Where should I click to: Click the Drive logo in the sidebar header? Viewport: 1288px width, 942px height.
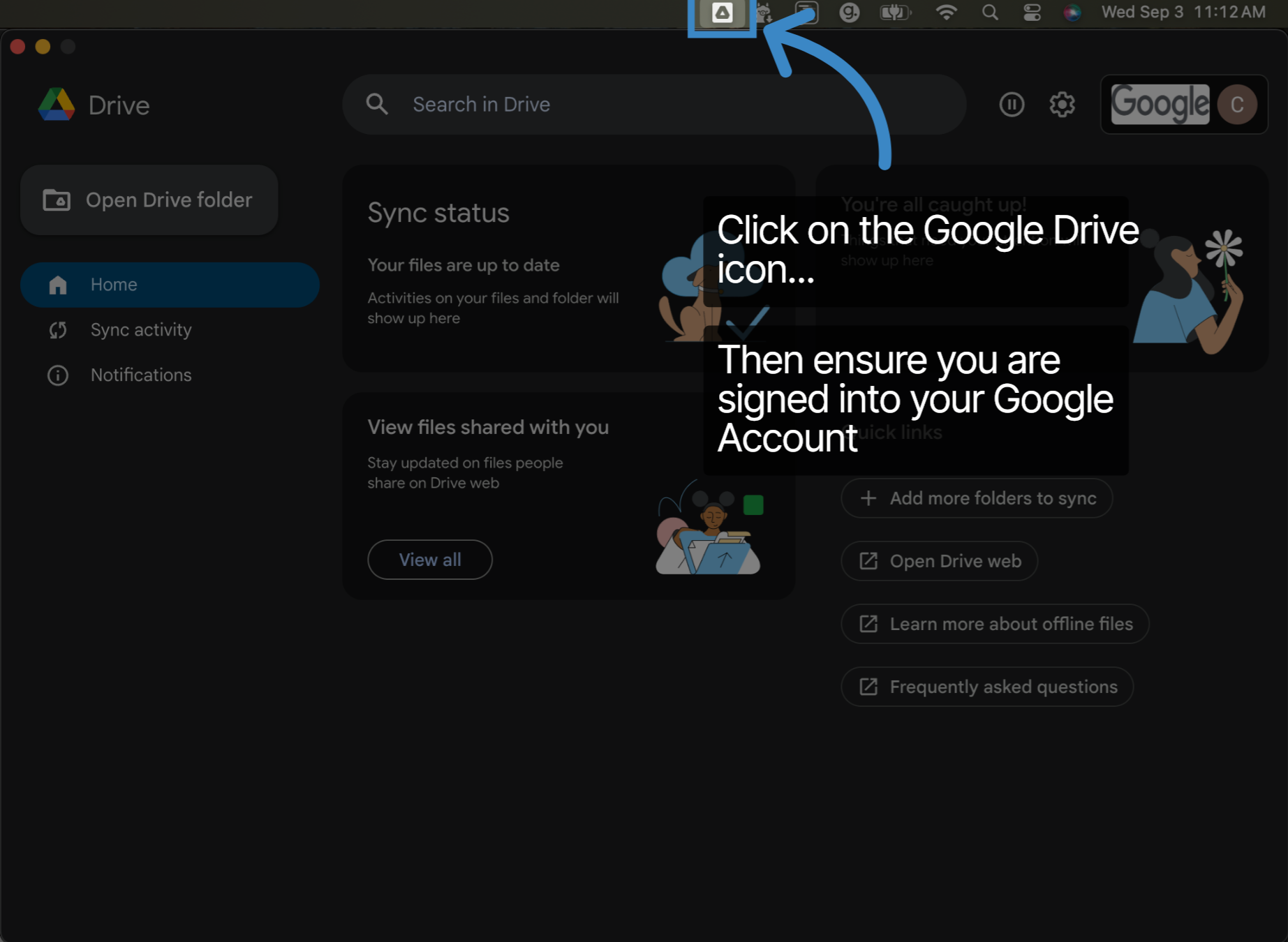tap(57, 105)
